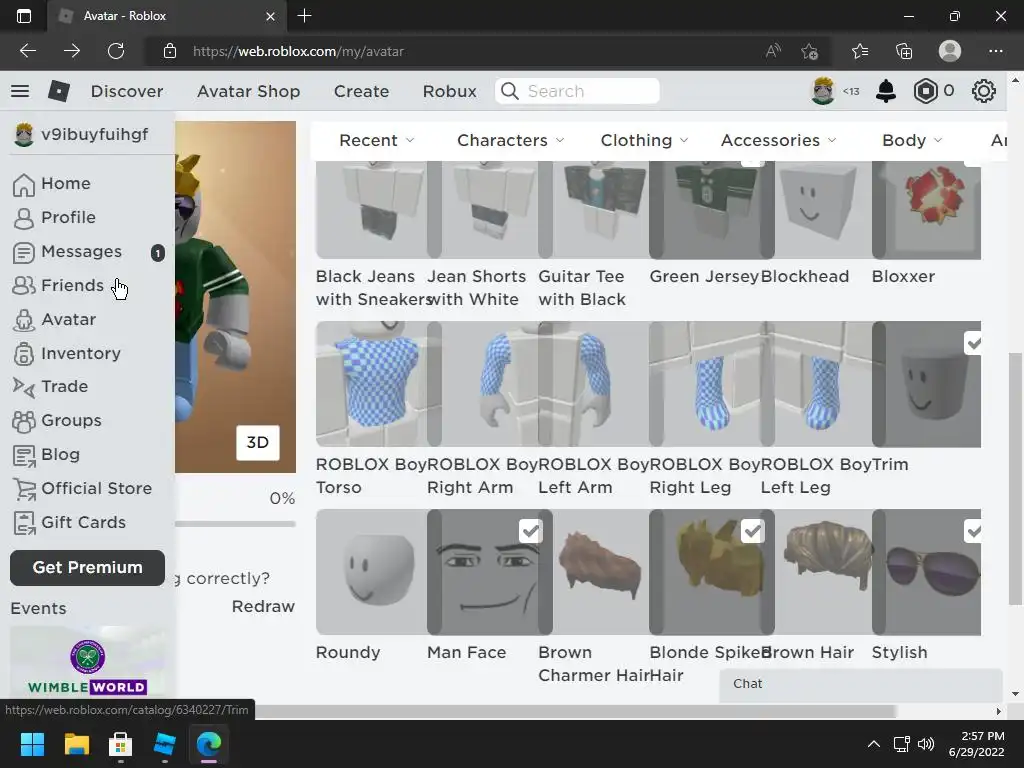Click the Get Premium button
This screenshot has width=1024, height=768.
tap(88, 568)
